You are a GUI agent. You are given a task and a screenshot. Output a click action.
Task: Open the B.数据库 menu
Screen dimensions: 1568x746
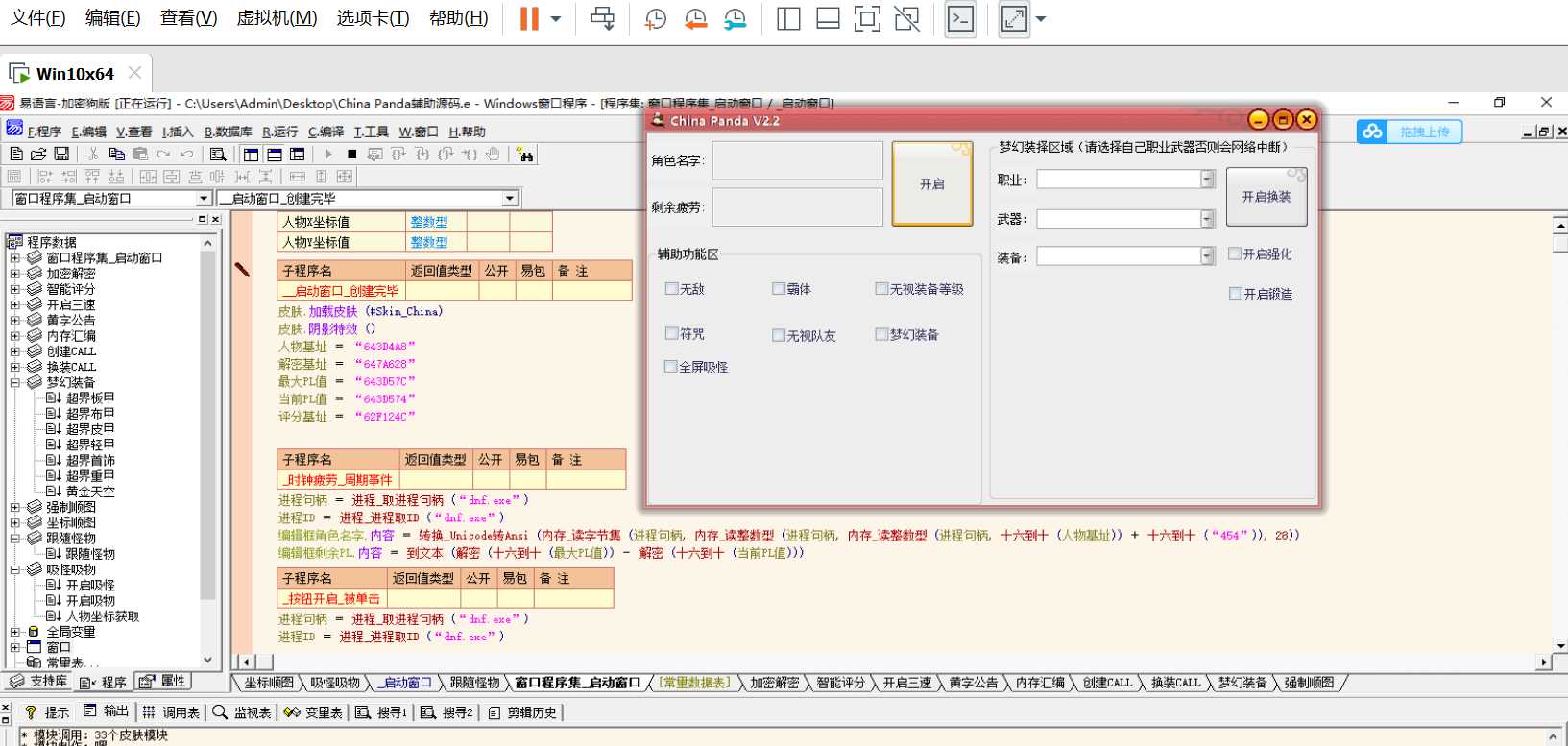(x=228, y=132)
